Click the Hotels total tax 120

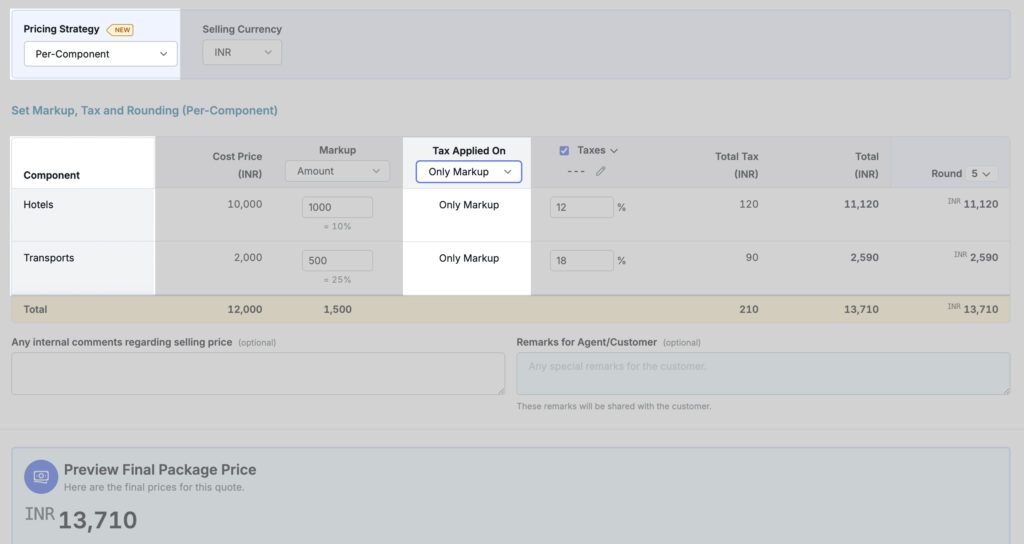coord(748,204)
